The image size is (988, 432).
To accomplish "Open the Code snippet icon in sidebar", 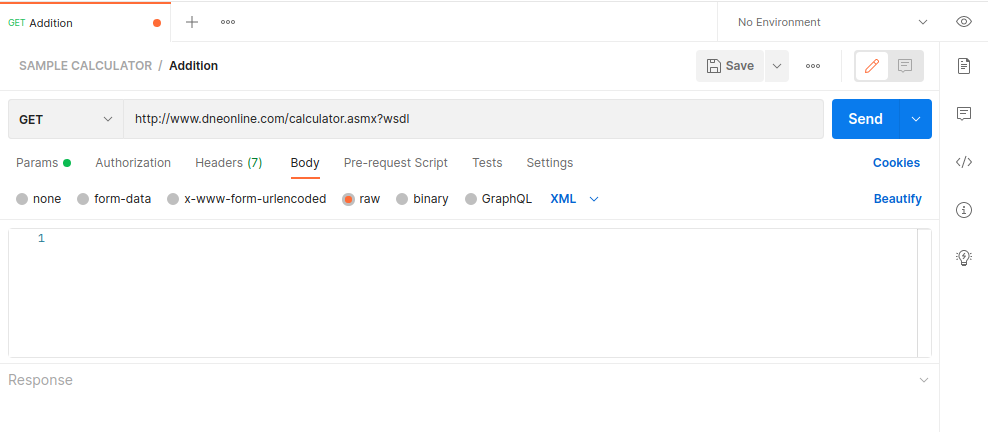I will pos(963,162).
